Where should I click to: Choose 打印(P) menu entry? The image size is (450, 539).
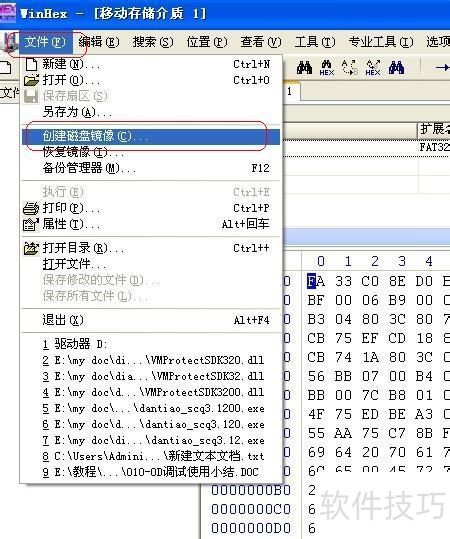point(151,208)
